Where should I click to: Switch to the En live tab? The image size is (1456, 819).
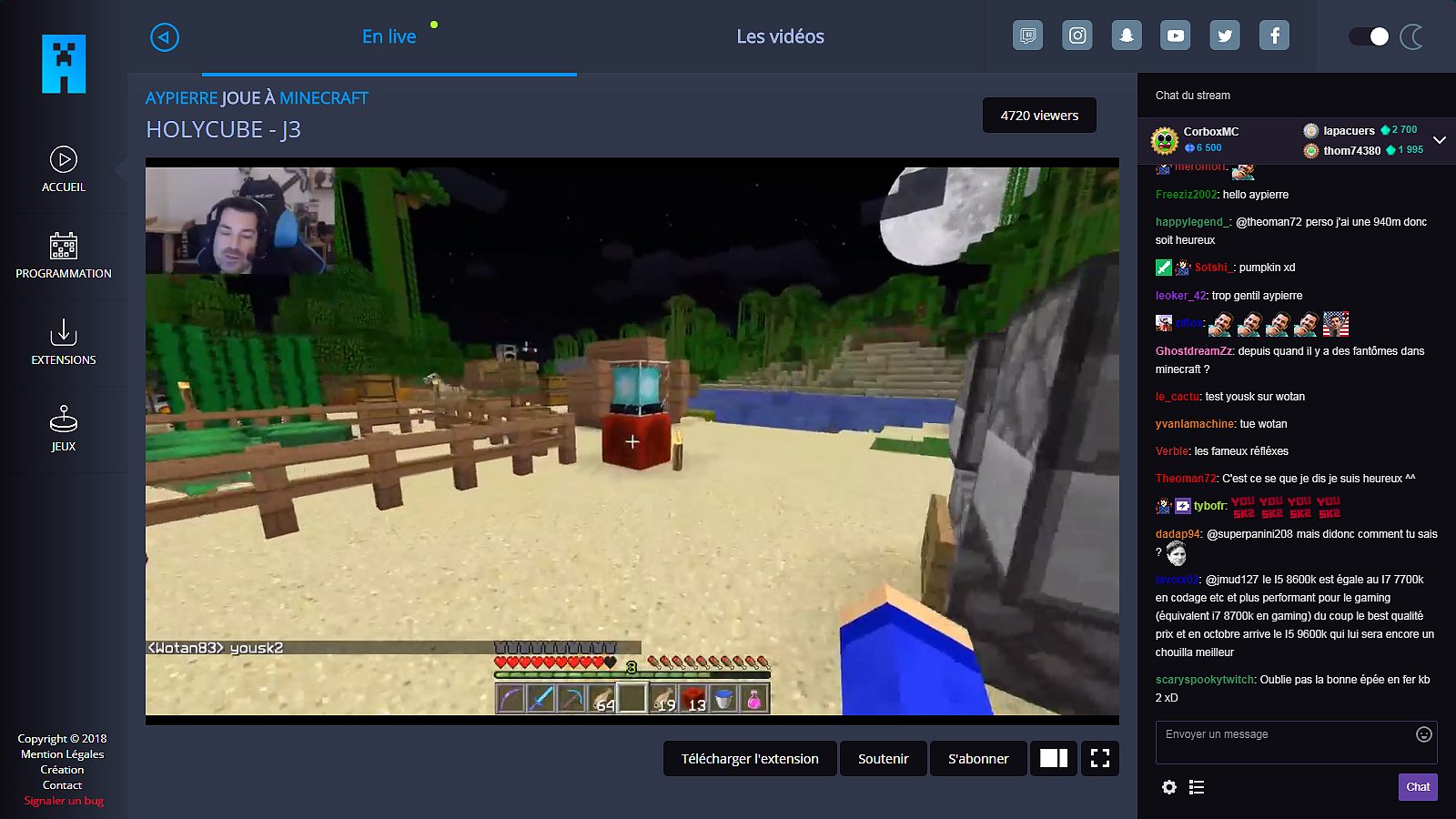tap(389, 36)
